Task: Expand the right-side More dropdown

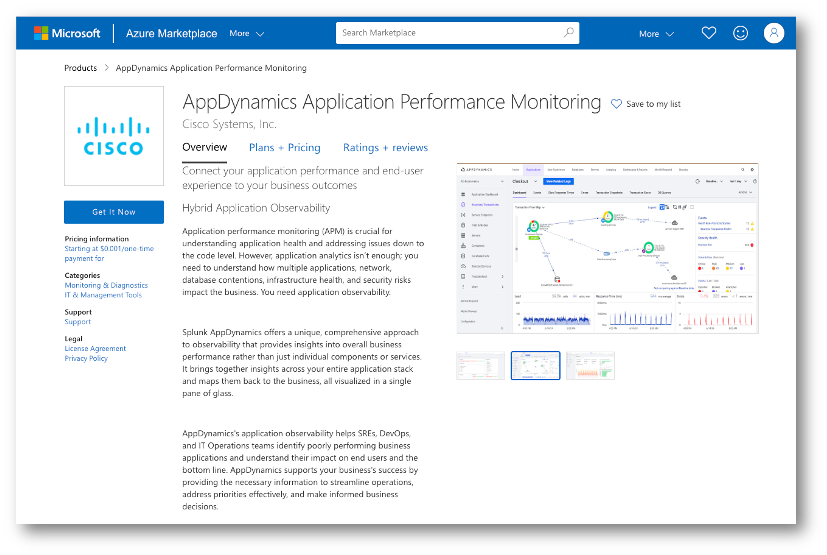Action: (656, 34)
